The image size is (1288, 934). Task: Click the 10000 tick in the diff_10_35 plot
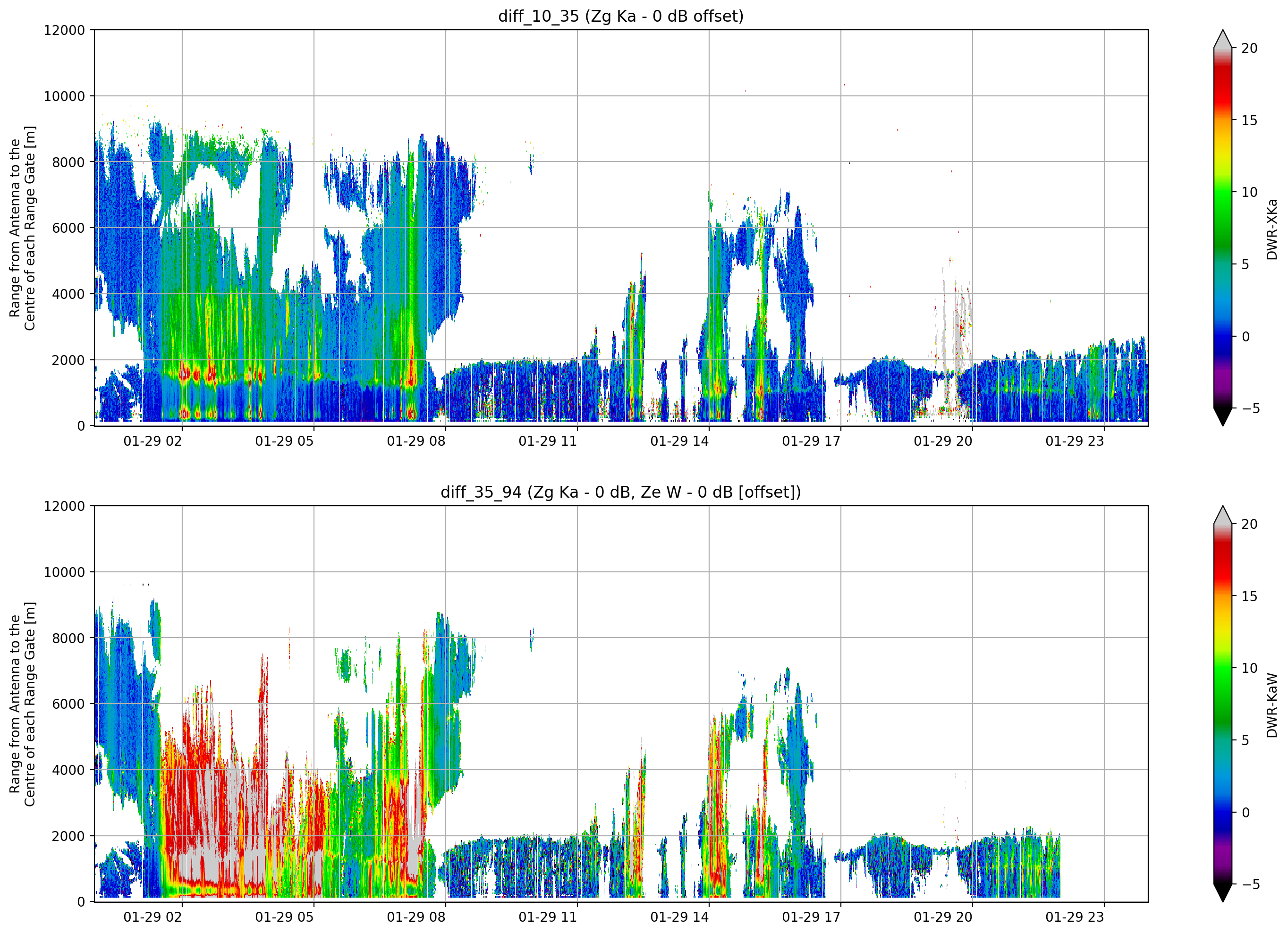[64, 97]
